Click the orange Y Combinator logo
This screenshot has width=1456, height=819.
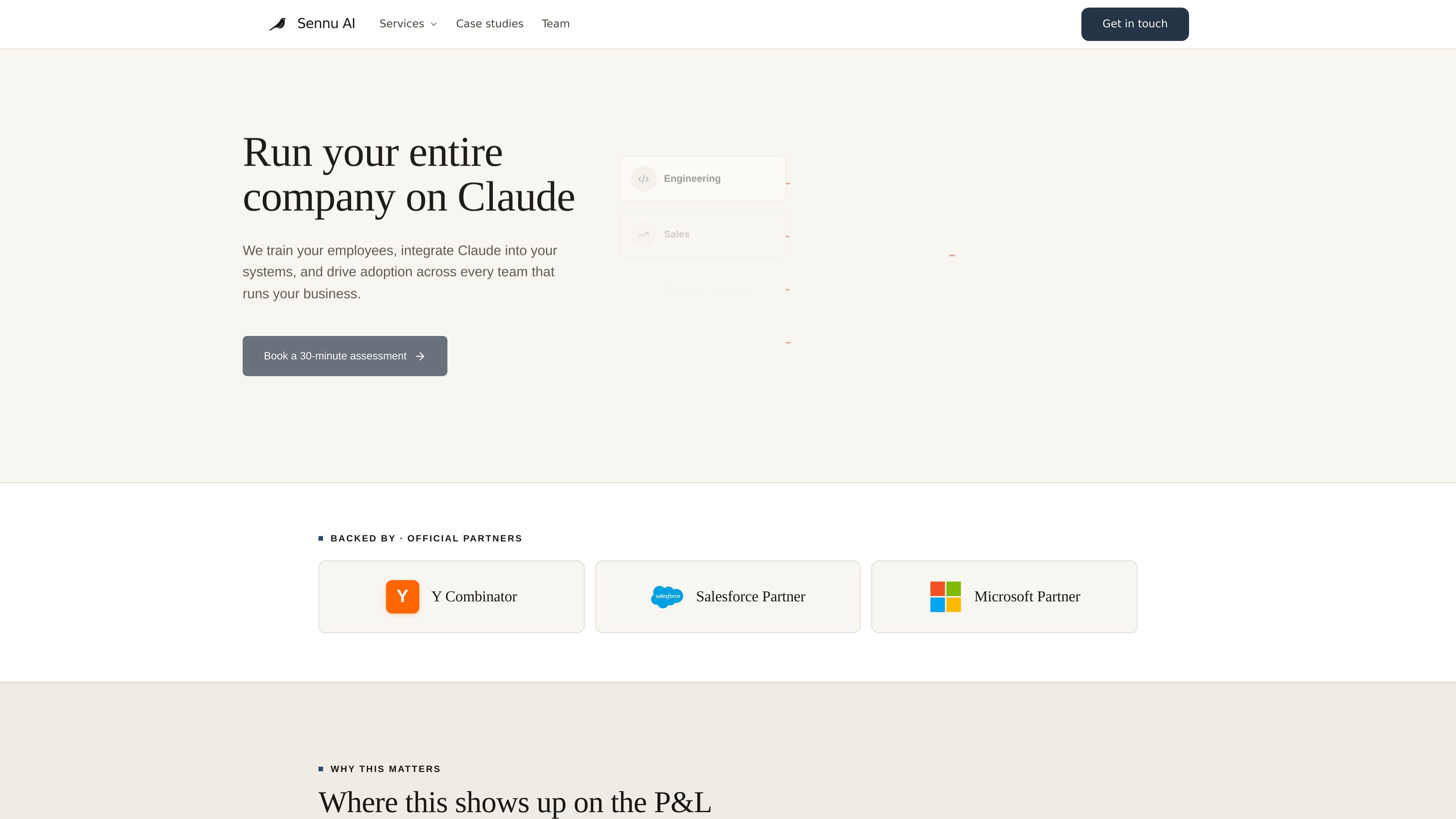(x=402, y=596)
